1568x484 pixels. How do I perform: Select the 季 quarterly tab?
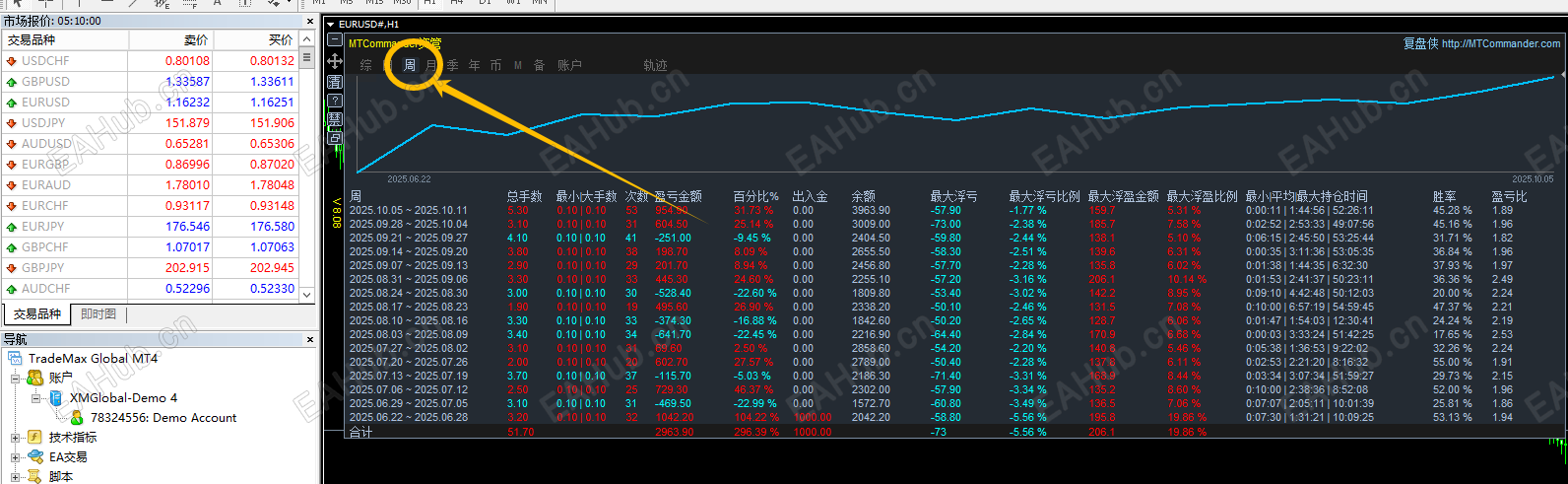(453, 65)
